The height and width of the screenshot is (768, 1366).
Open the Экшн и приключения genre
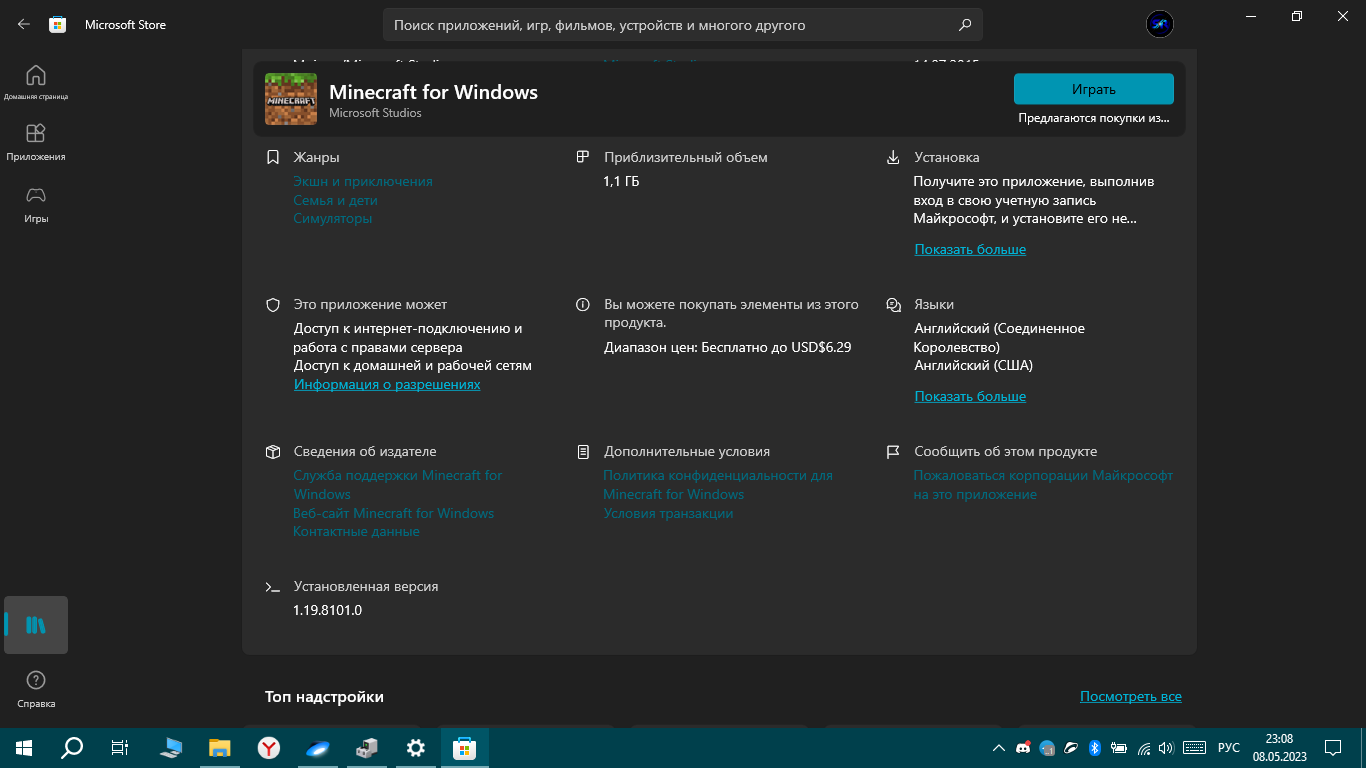click(x=363, y=181)
